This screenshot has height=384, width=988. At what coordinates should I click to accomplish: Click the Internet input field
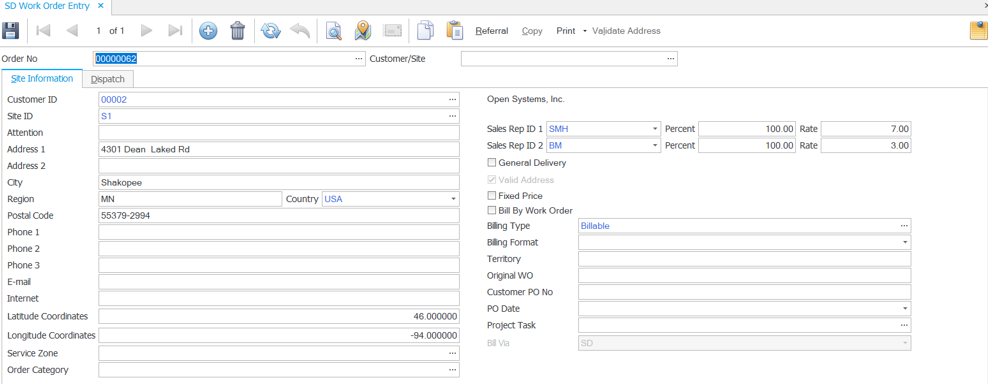tap(279, 298)
